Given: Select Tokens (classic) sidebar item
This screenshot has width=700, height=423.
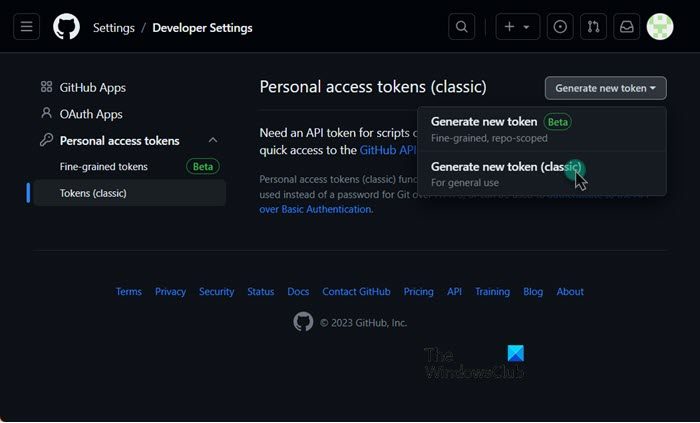Looking at the screenshot, I should point(93,193).
